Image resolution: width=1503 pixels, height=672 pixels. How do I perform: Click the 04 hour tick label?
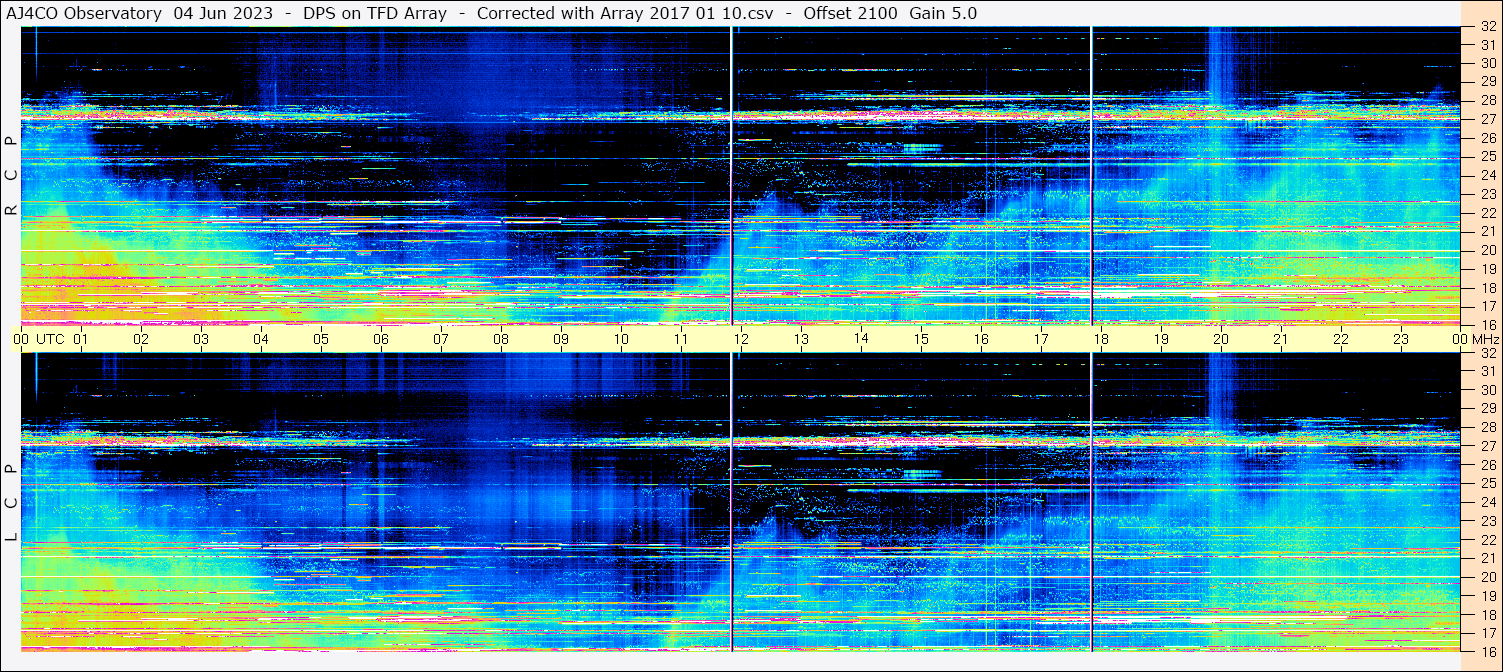(261, 339)
